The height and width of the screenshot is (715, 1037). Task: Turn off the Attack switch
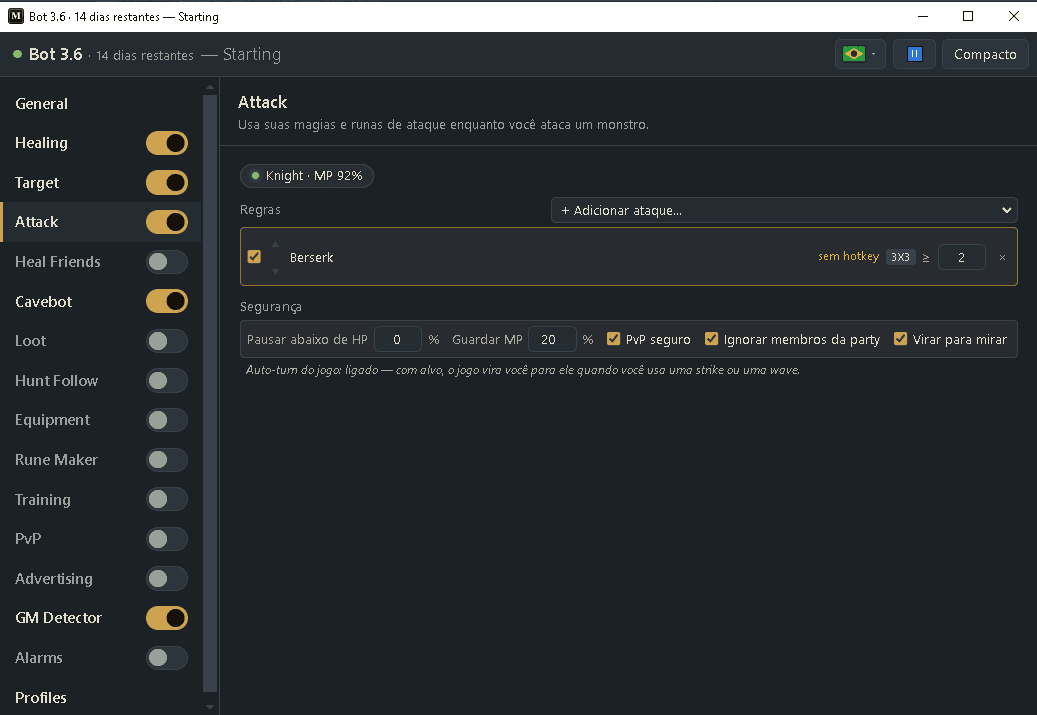coord(167,222)
